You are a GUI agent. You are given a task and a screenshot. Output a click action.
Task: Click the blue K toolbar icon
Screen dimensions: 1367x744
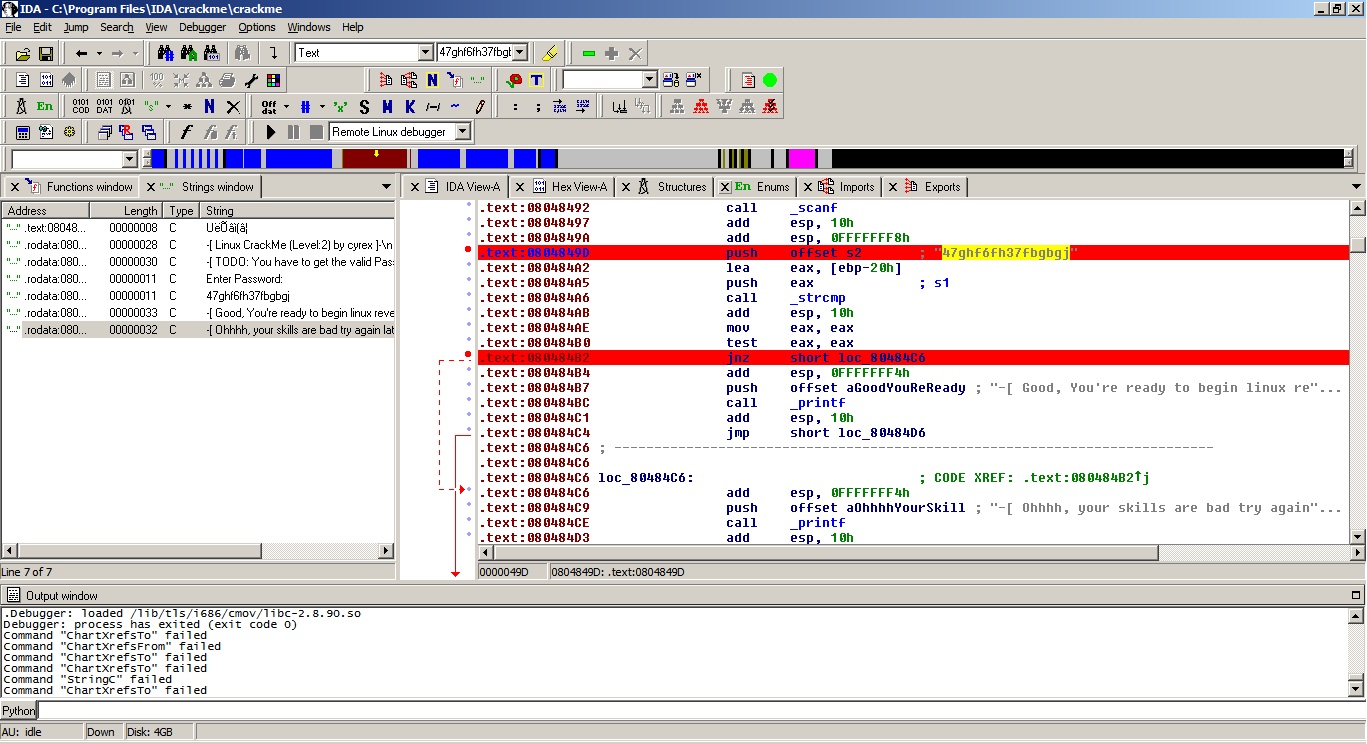tap(409, 106)
